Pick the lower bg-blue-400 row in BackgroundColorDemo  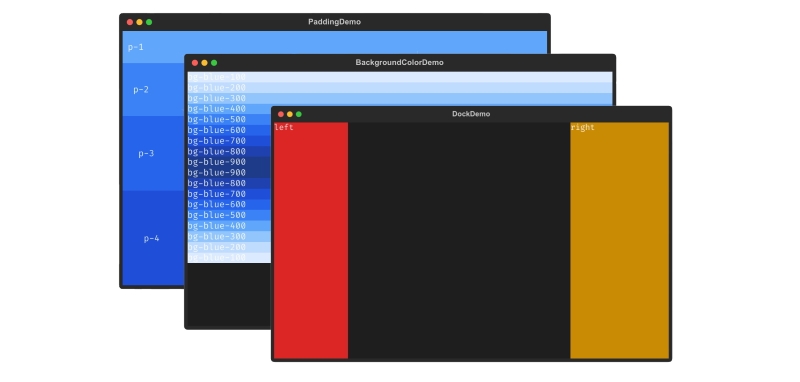(x=229, y=225)
